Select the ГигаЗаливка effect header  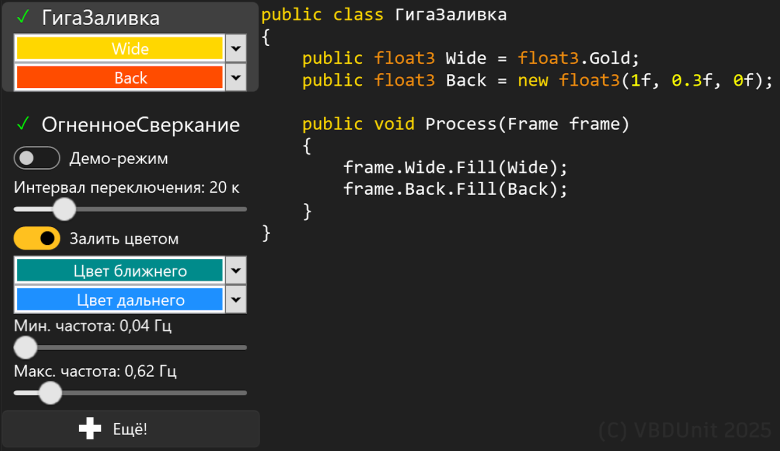point(100,18)
